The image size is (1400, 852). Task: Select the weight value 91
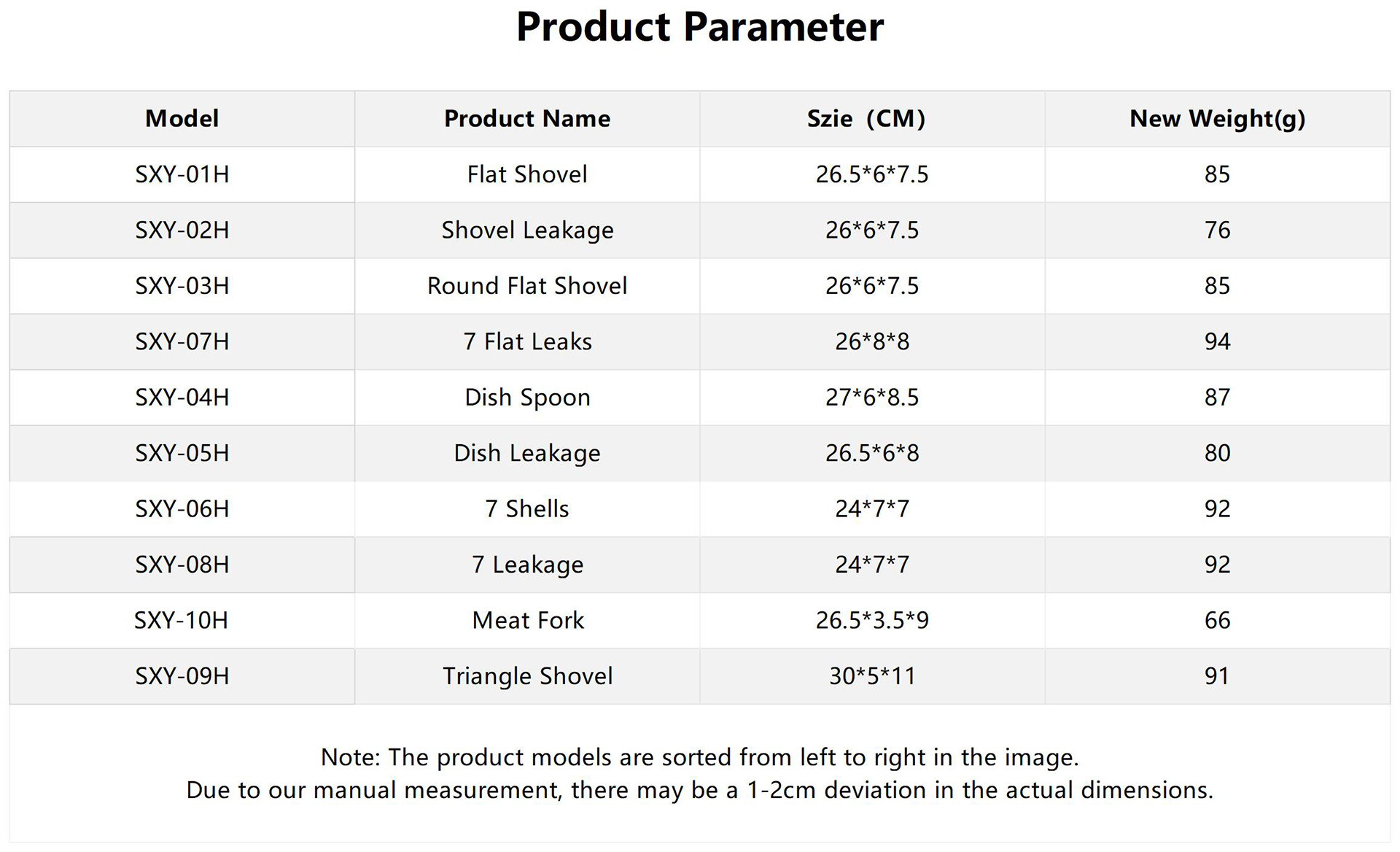pyautogui.click(x=1216, y=676)
